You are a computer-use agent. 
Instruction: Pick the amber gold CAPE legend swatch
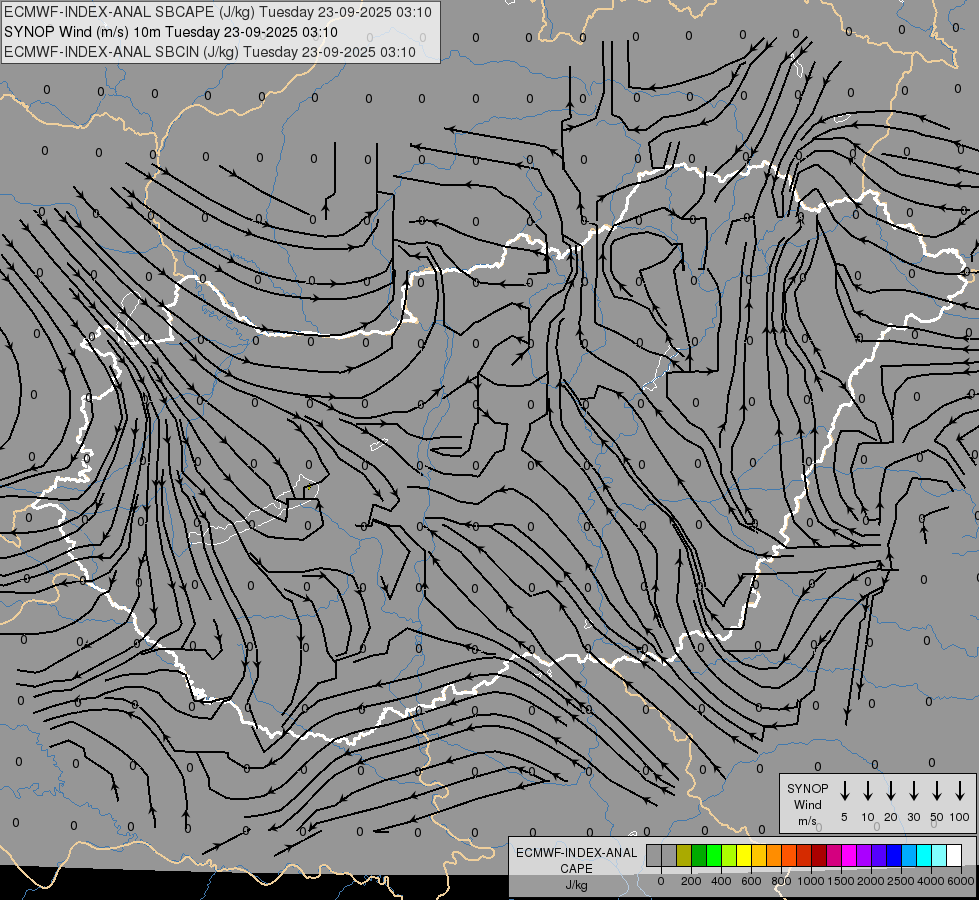pos(759,855)
